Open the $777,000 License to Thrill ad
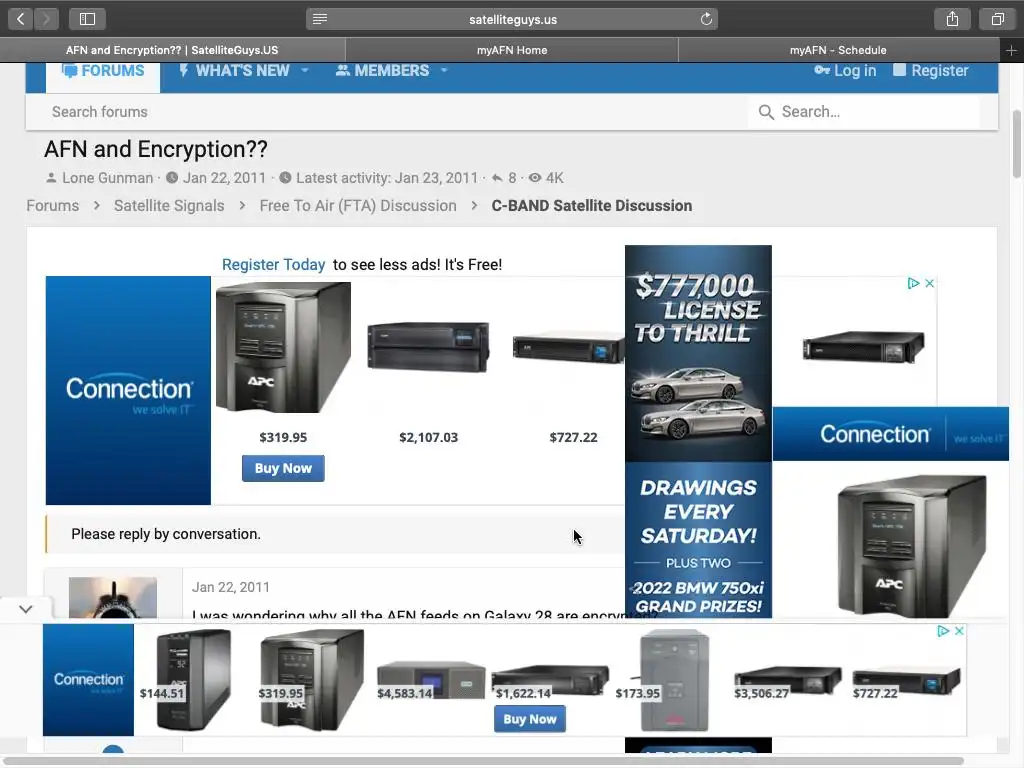The height and width of the screenshot is (768, 1024). click(698, 431)
